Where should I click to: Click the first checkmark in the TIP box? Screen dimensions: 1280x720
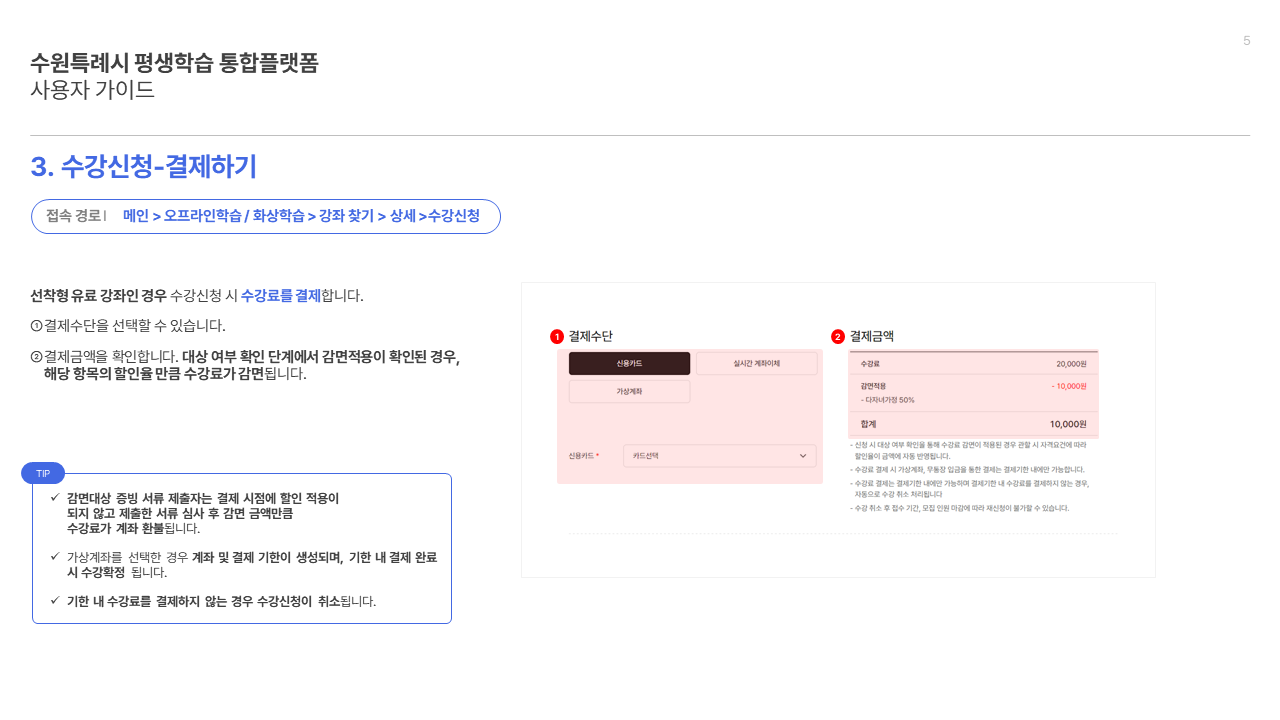click(55, 497)
